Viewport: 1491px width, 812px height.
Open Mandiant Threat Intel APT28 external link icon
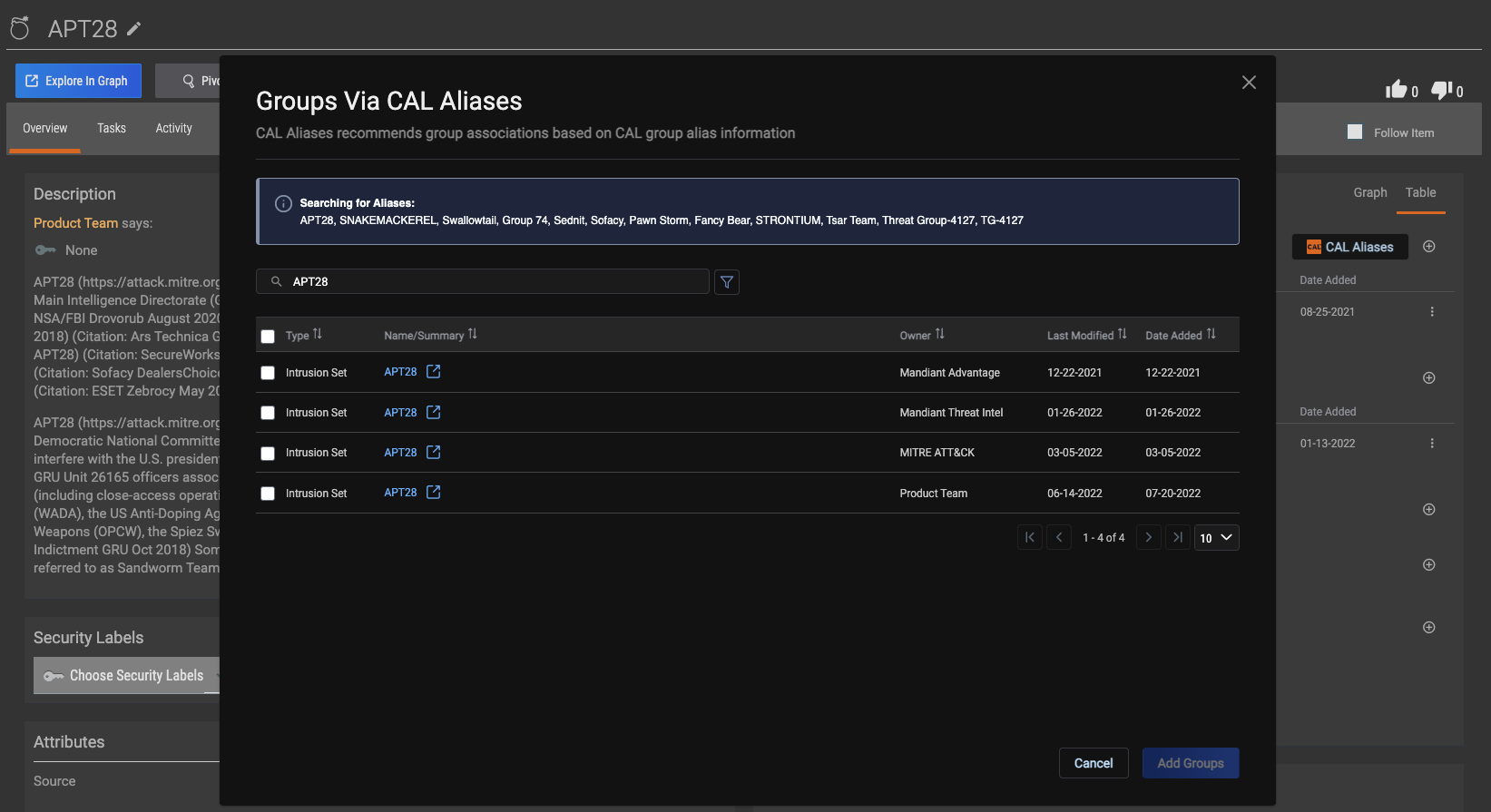434,412
